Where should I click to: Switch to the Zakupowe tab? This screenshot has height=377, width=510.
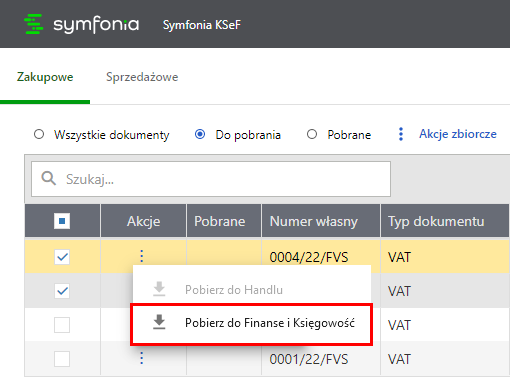pos(45,77)
